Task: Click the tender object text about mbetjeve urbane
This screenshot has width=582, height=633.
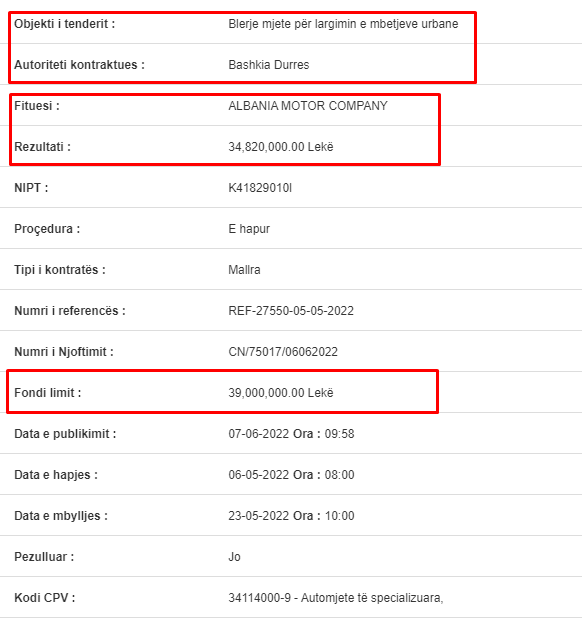Action: [343, 24]
